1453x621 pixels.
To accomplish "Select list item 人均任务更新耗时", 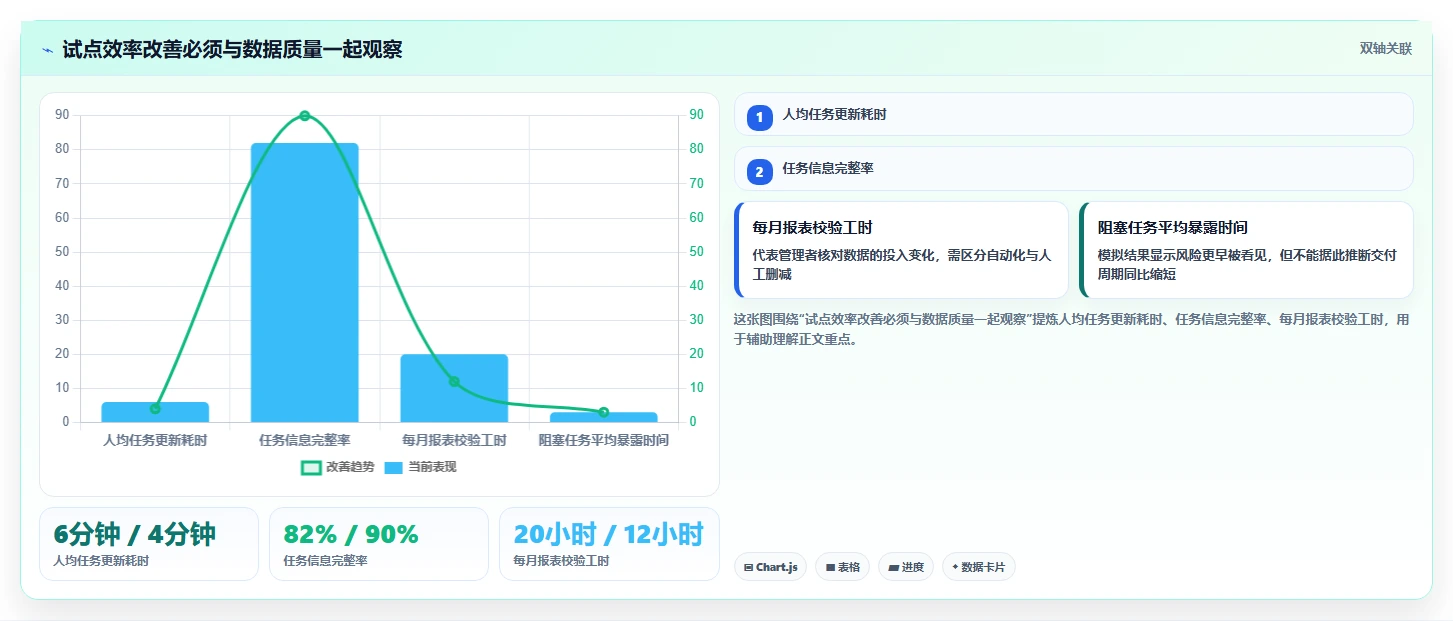I will tap(1073, 114).
